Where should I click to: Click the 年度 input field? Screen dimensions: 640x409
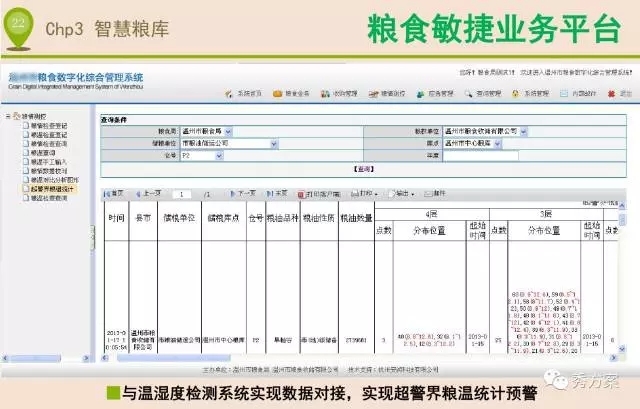pos(481,156)
